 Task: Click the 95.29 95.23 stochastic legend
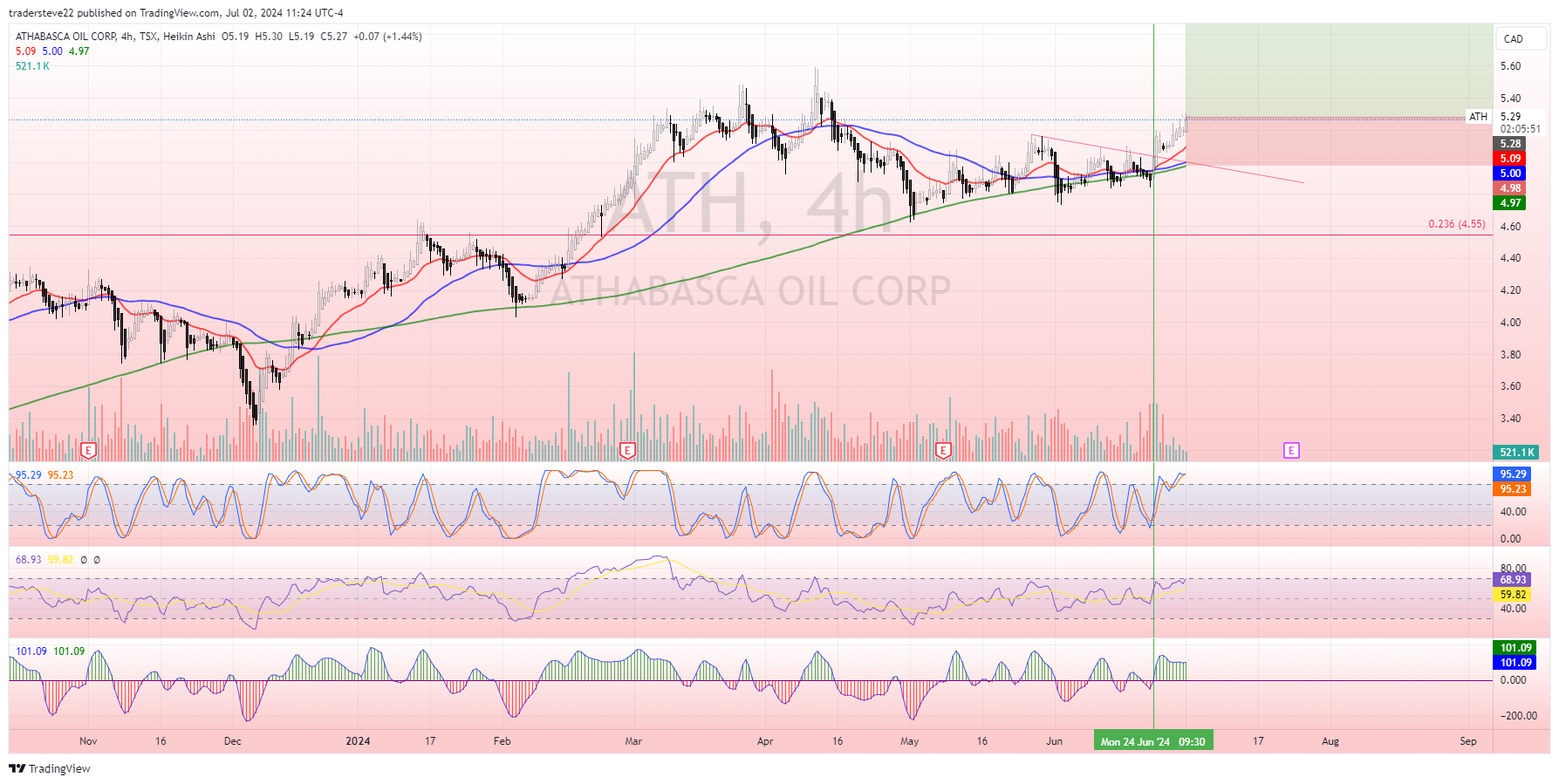tap(44, 475)
